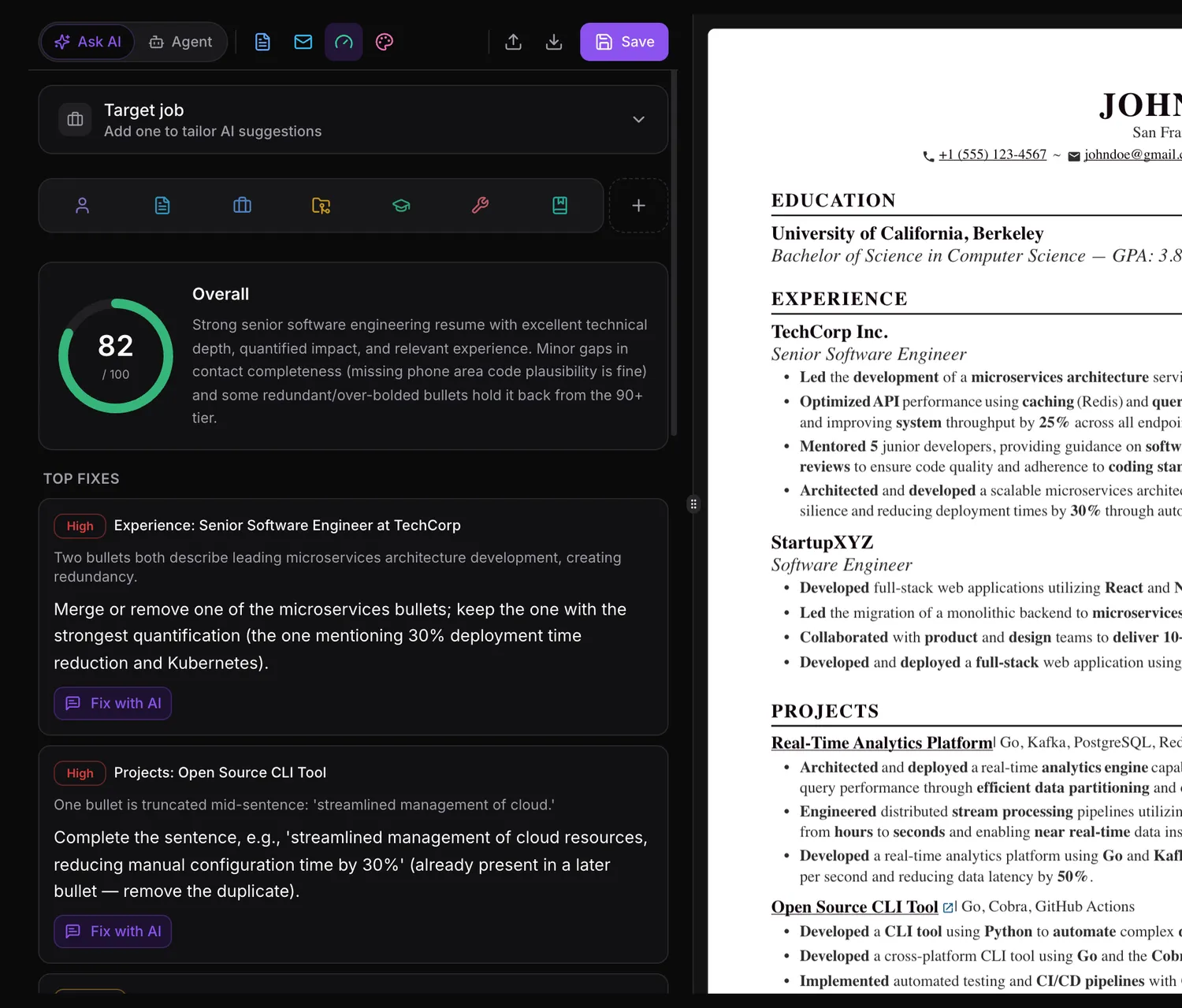Expand the Target job panel
The width and height of the screenshot is (1182, 1008).
click(x=638, y=120)
